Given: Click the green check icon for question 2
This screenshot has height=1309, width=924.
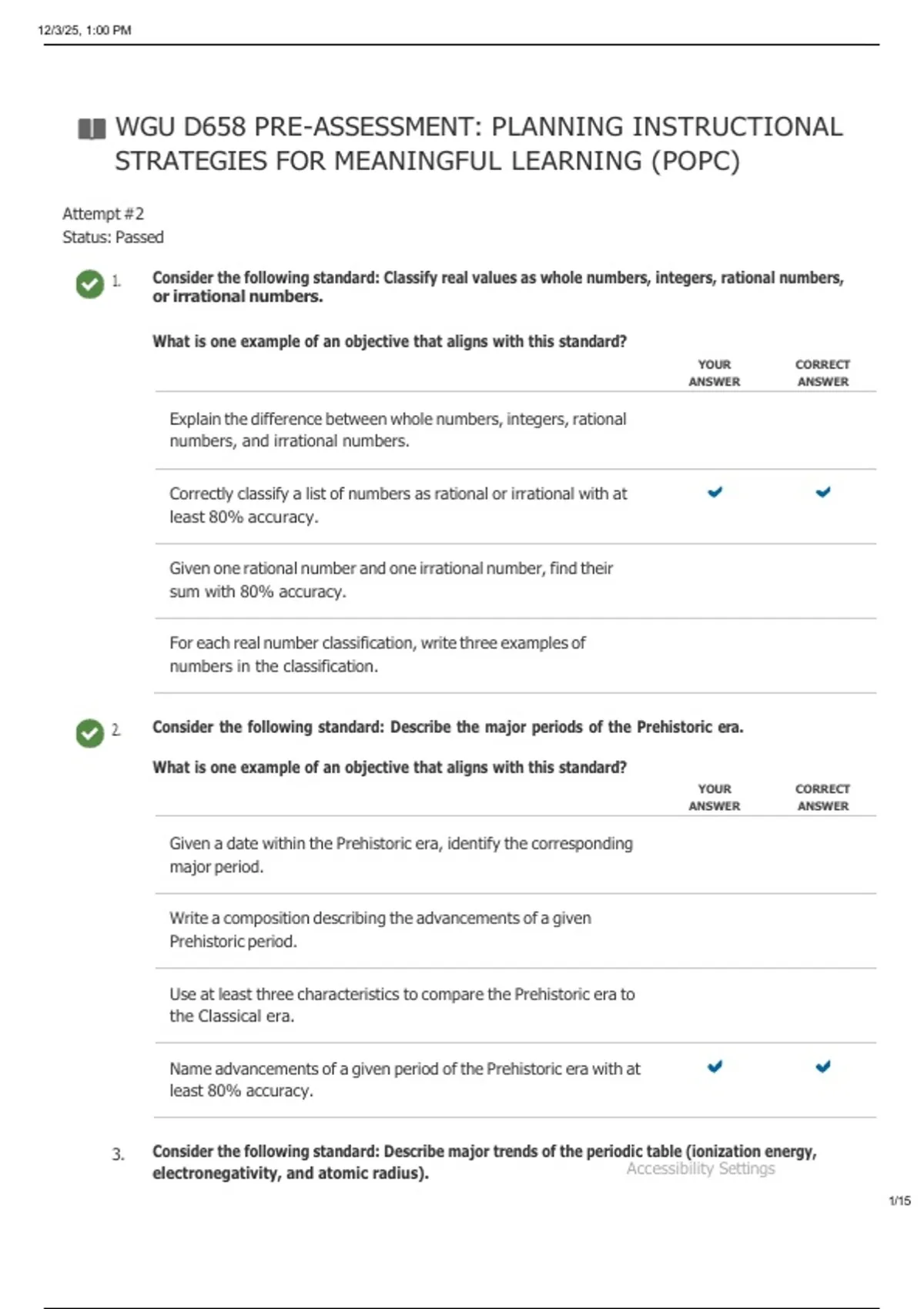Looking at the screenshot, I should [x=90, y=733].
